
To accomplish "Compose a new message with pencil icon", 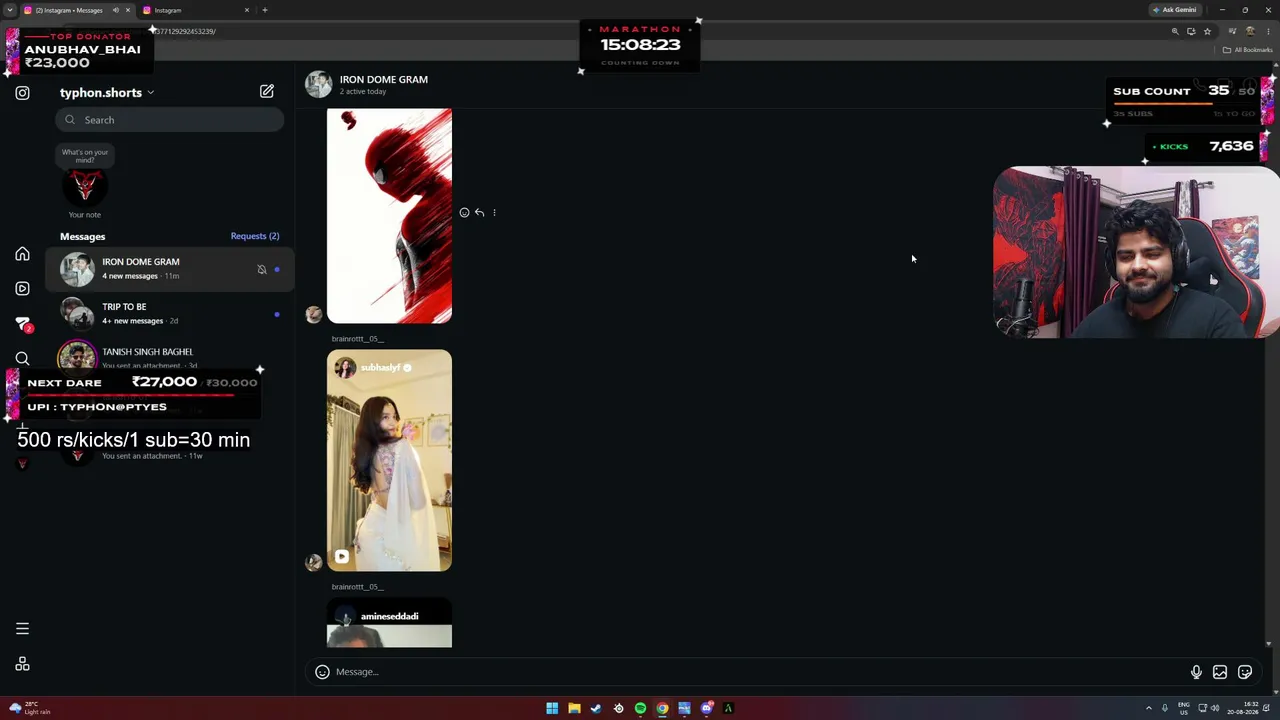I will (x=267, y=91).
